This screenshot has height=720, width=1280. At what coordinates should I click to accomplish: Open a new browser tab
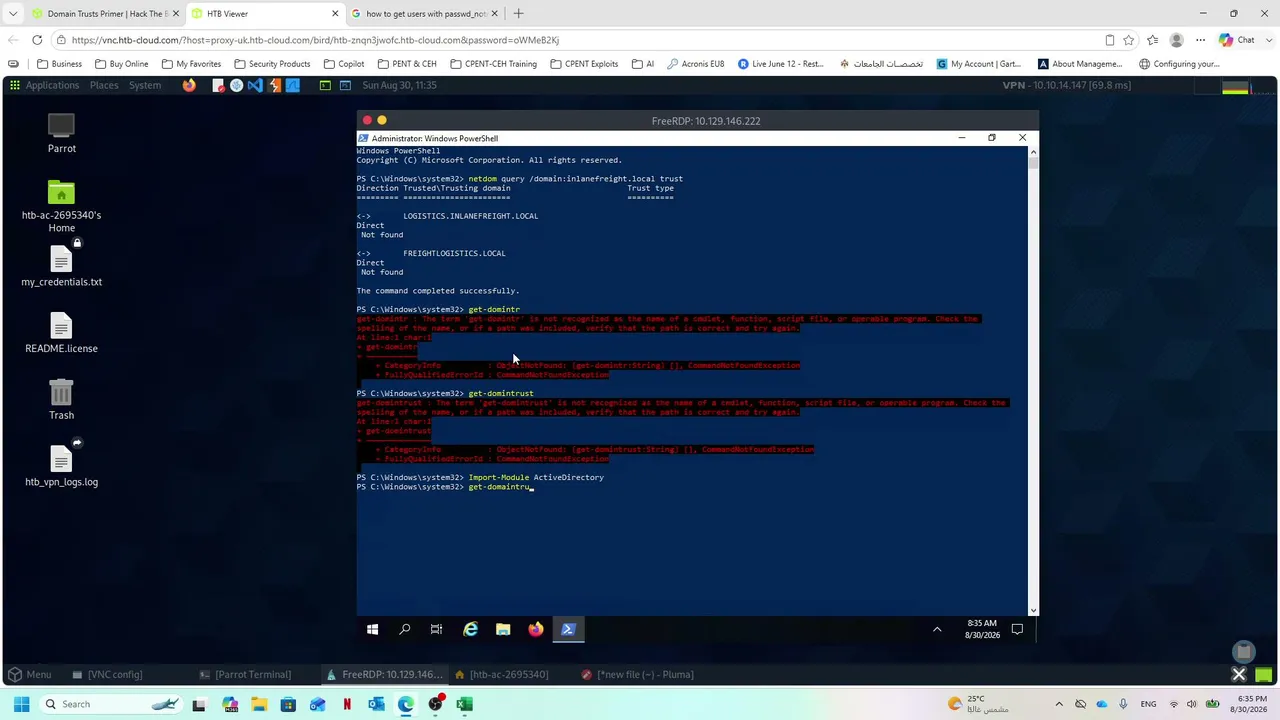point(518,14)
